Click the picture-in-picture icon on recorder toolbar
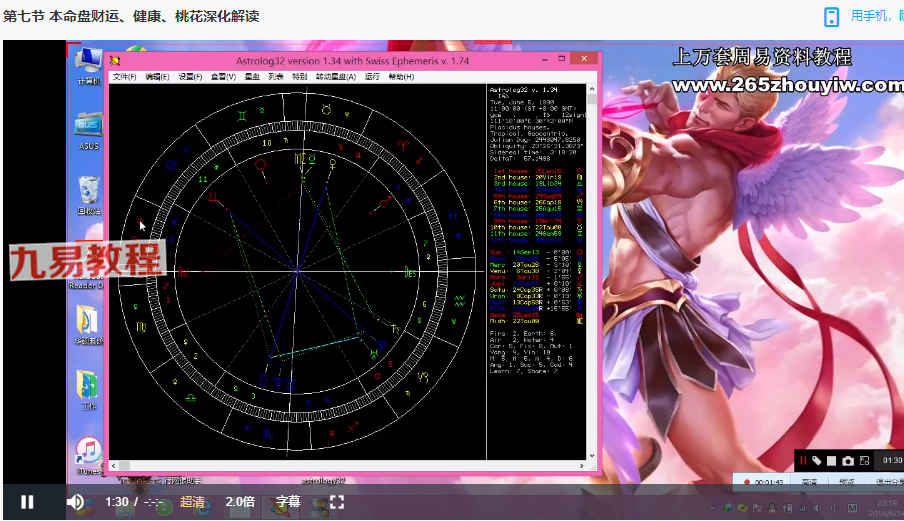The width and height of the screenshot is (904, 521). (864, 460)
